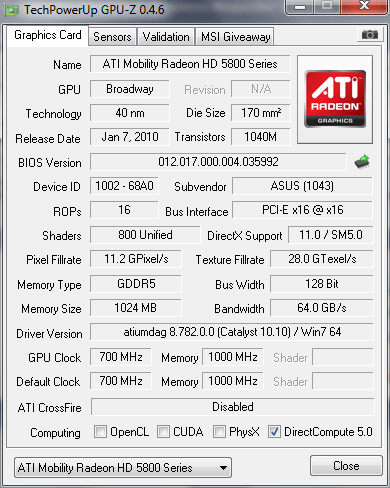Minimize the GPU-Z window
Viewport: 390px width, 488px height.
click(x=300, y=6)
